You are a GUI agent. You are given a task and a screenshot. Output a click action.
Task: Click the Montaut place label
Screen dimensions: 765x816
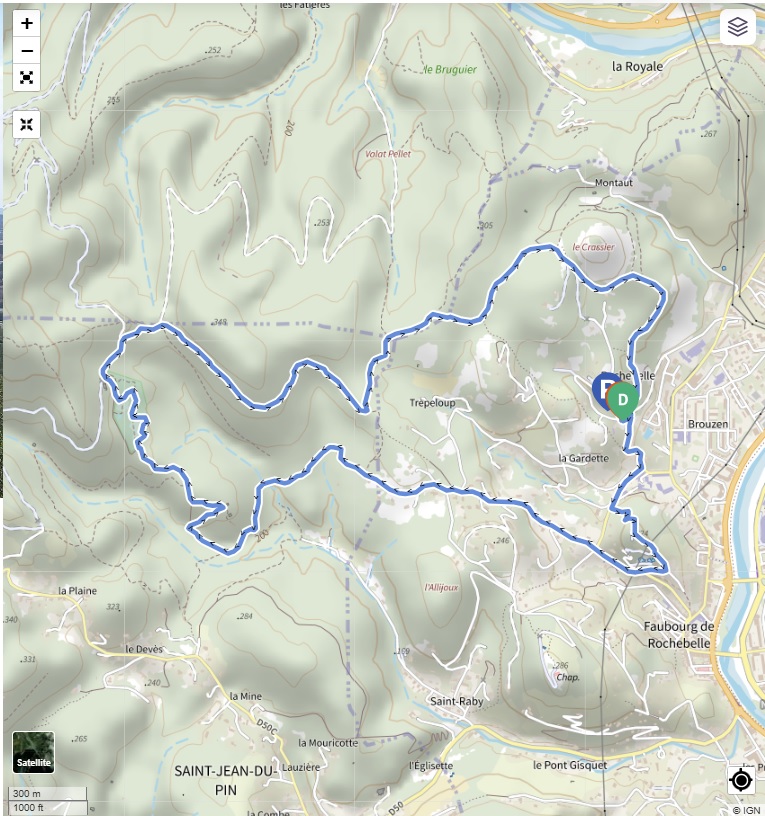tap(614, 183)
